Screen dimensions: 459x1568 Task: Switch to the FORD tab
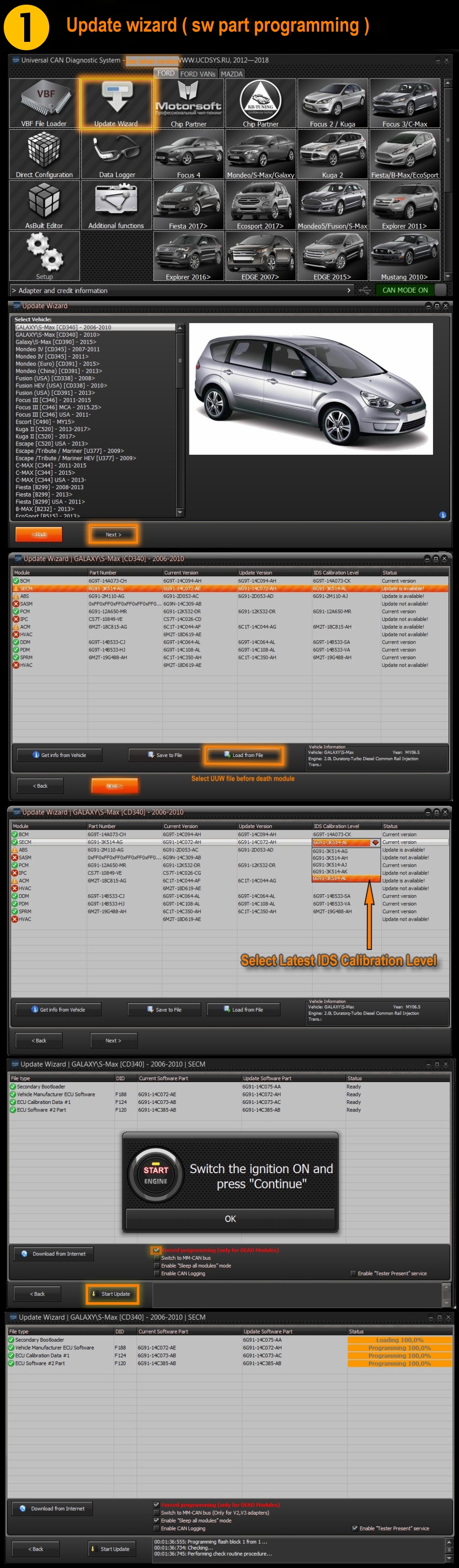point(166,73)
